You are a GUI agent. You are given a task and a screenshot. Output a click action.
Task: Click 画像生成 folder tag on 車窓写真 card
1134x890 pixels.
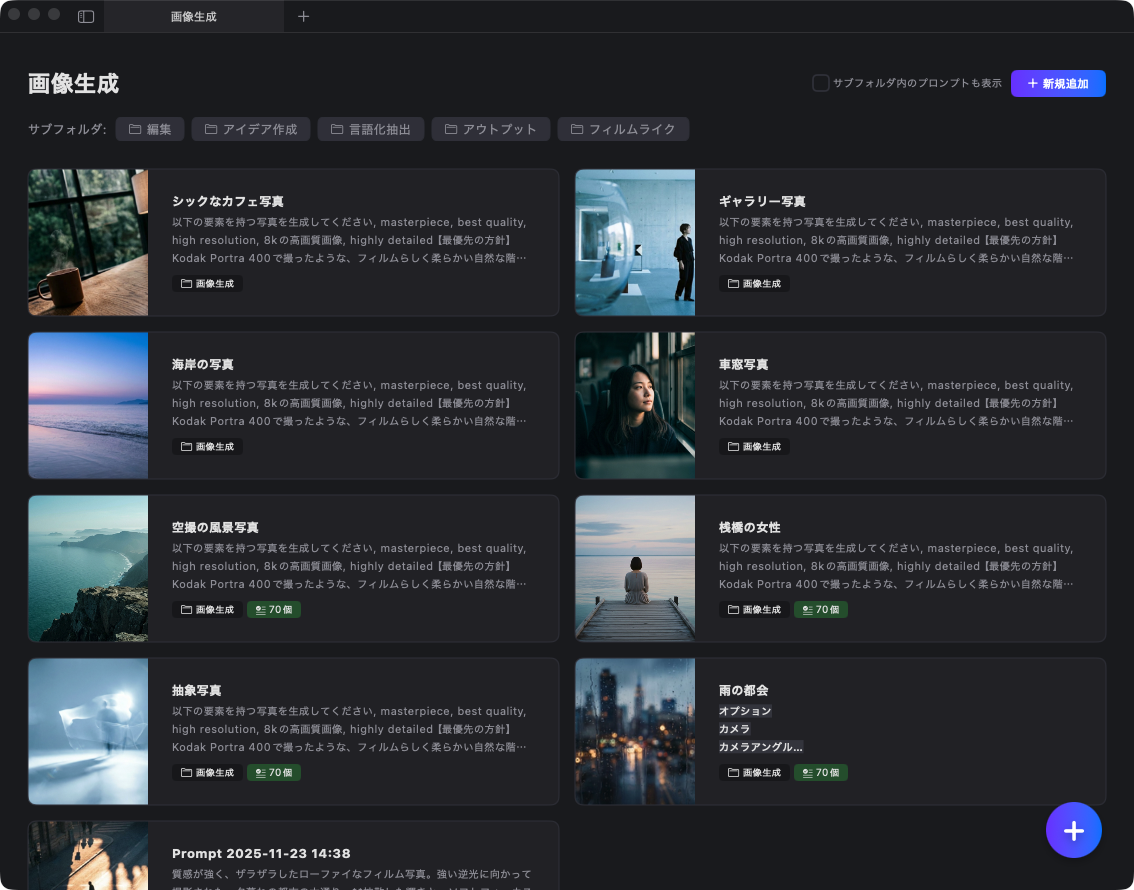754,447
